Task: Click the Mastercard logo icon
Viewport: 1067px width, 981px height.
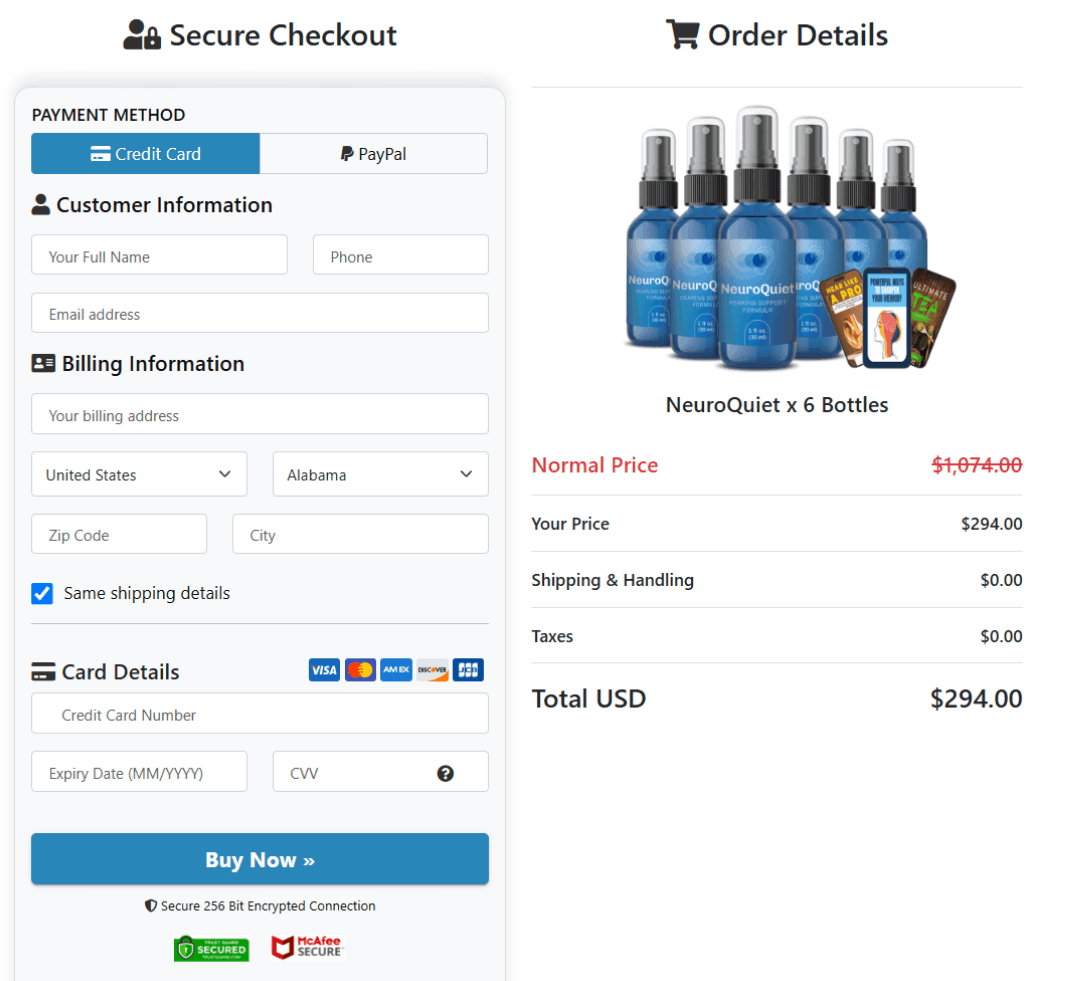Action: point(360,670)
